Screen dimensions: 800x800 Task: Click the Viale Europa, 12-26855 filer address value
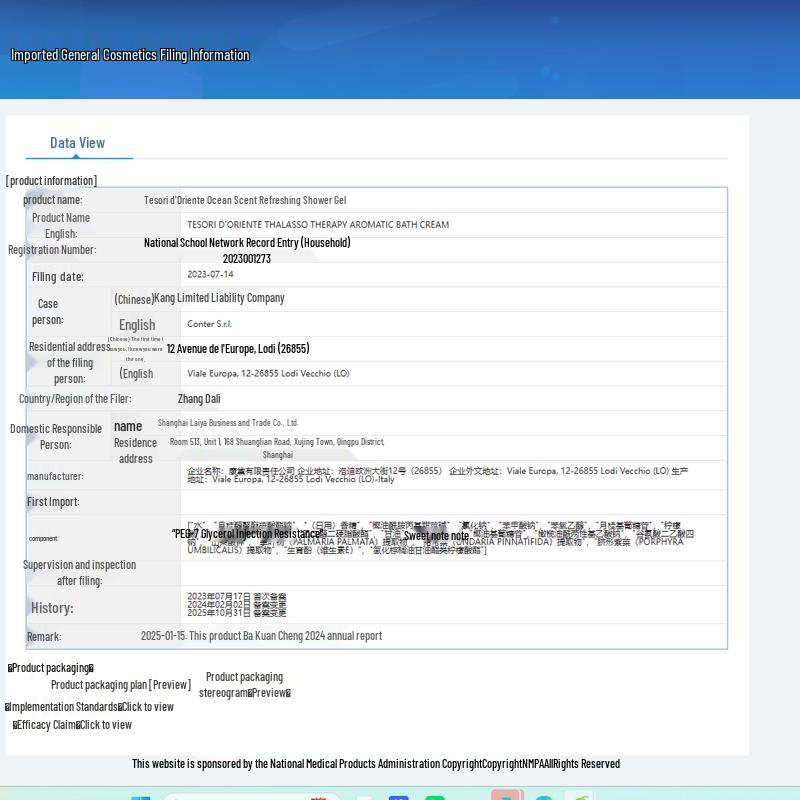point(268,374)
